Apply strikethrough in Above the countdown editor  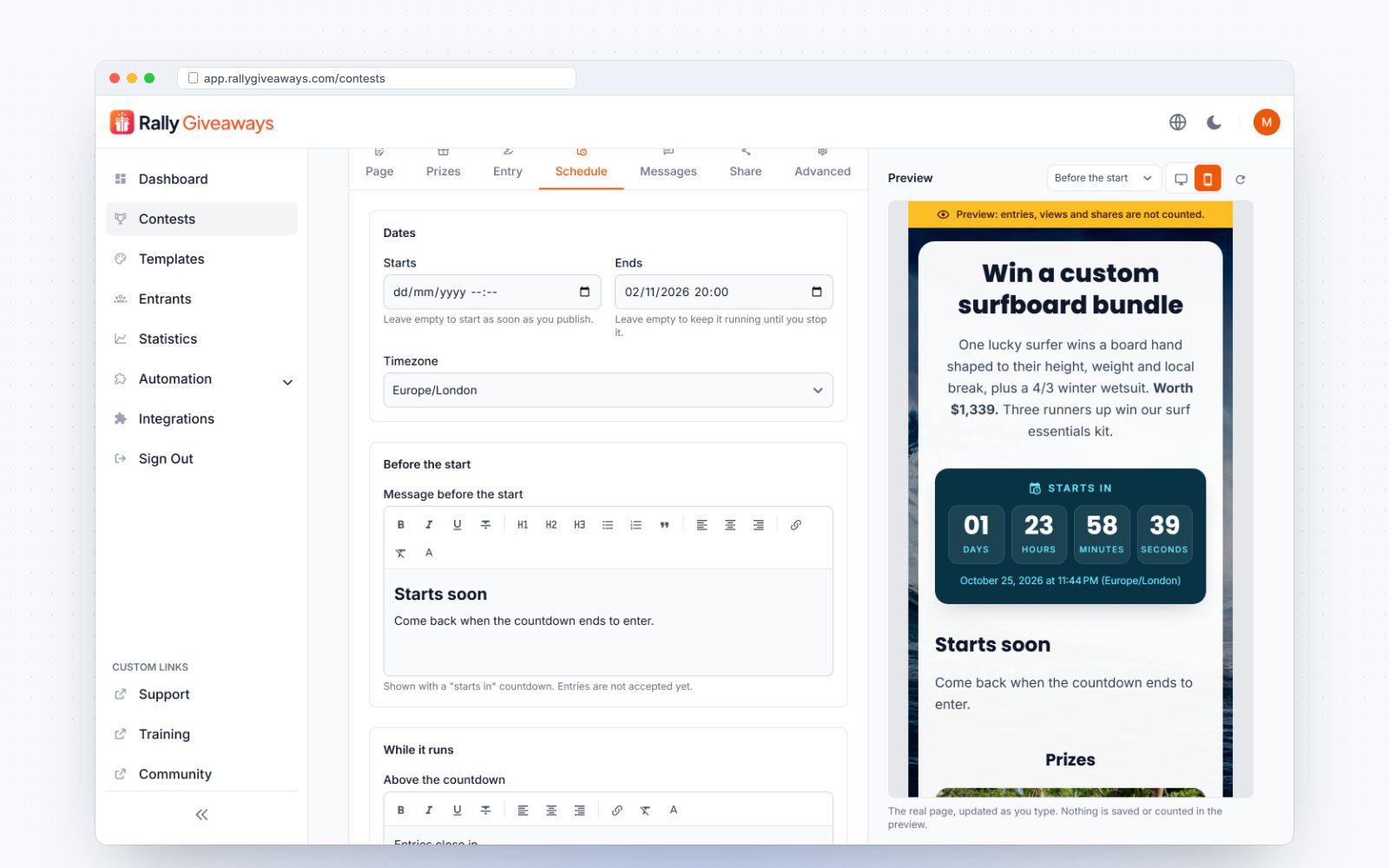click(485, 810)
